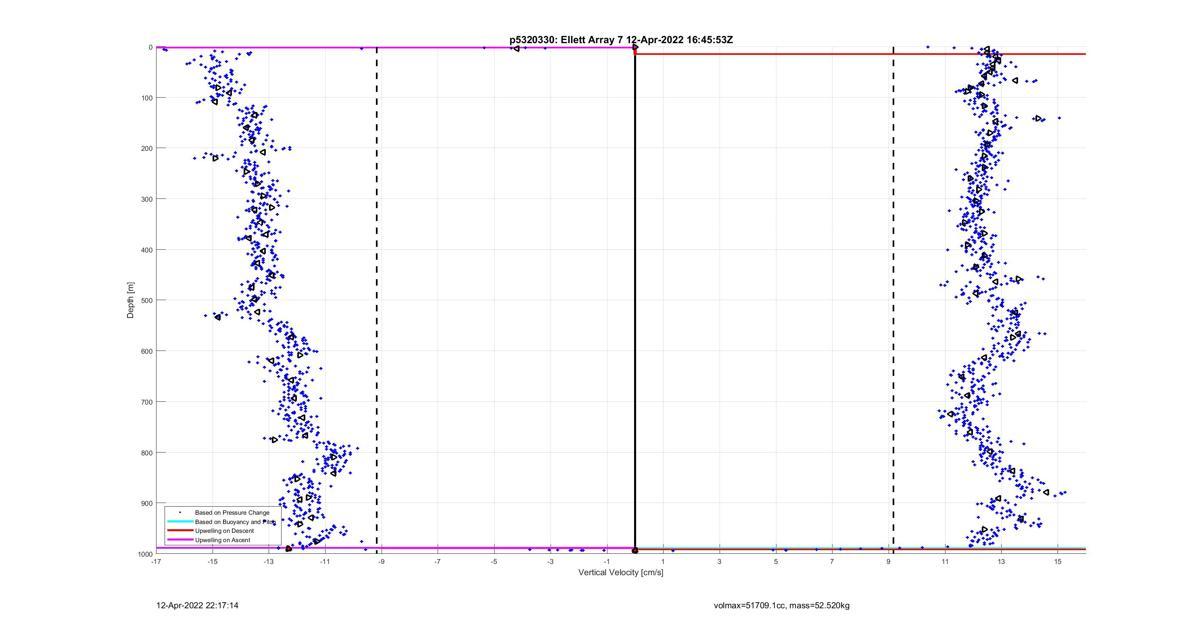This screenshot has width=1200, height=622.
Task: Click the timestamp '12-Apr-2022 22:17:14'
Action: pos(197,605)
